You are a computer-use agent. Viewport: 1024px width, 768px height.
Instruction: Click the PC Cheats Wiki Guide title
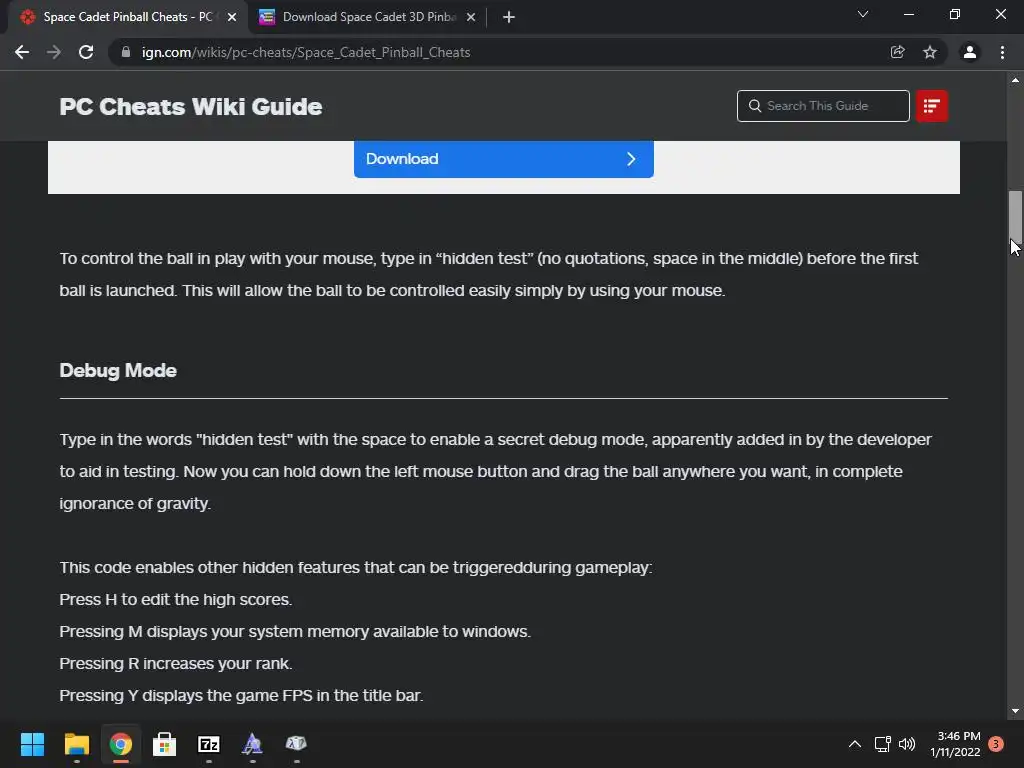coord(191,106)
